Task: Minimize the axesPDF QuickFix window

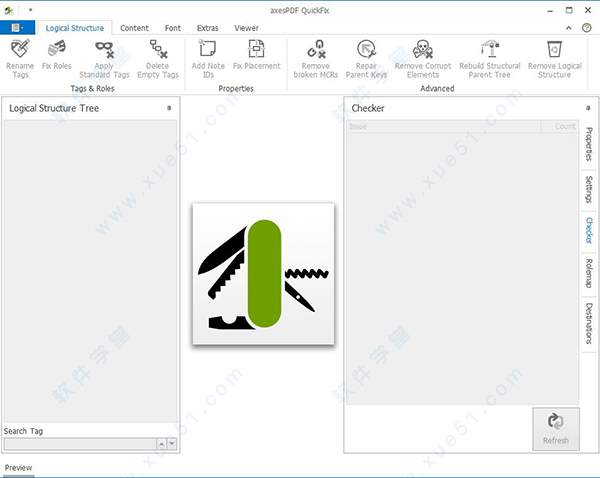Action: click(550, 10)
